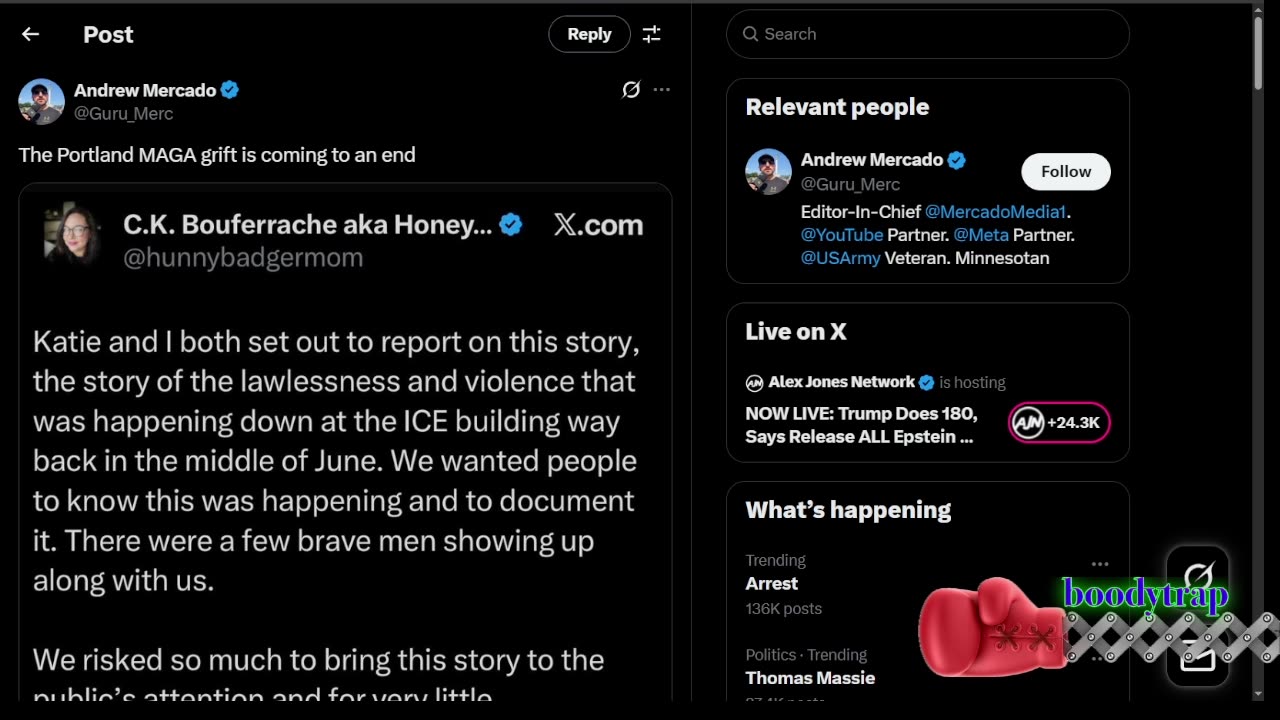1280x720 pixels.
Task: Click Andrew Mercado's avatar on the post
Action: [41, 101]
